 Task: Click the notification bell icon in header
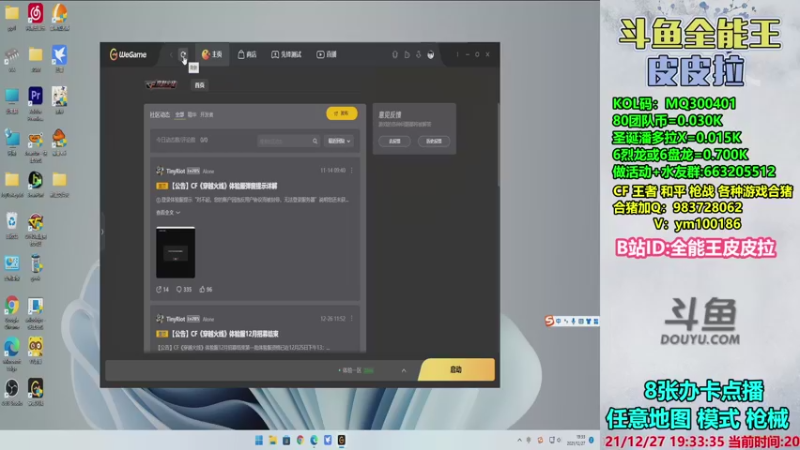coord(394,55)
